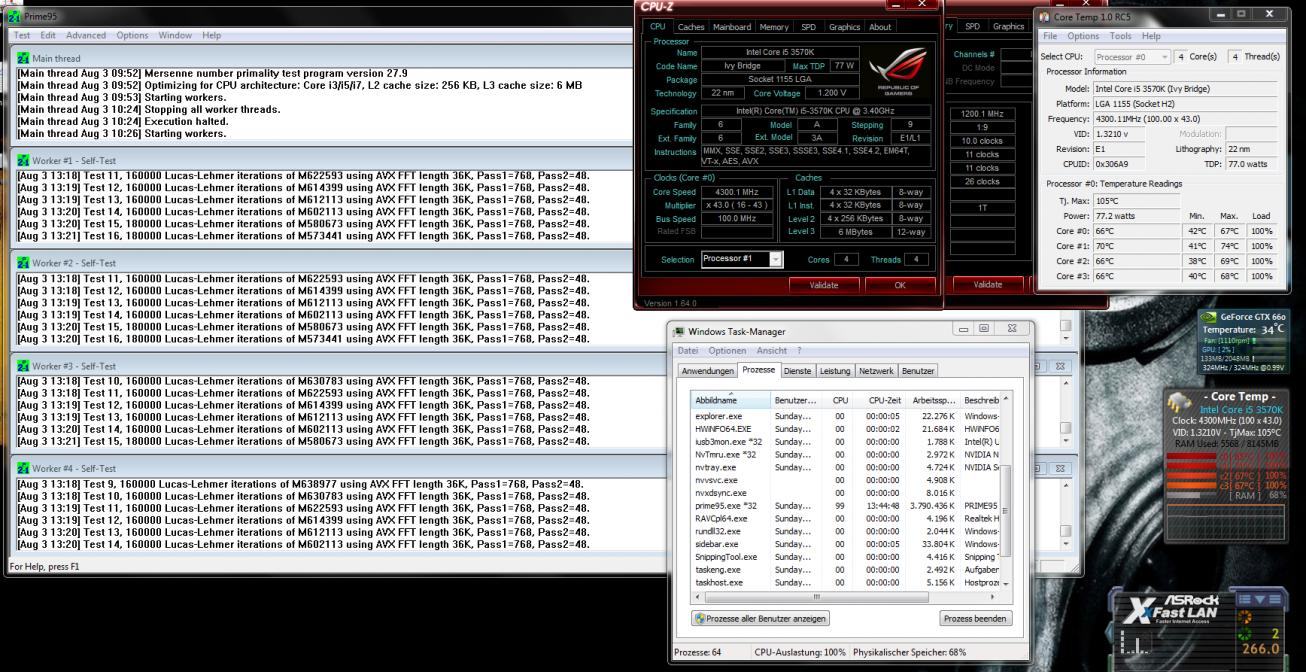Open the Edit menu in Prime95
Image resolution: width=1306 pixels, height=672 pixels.
(47, 35)
